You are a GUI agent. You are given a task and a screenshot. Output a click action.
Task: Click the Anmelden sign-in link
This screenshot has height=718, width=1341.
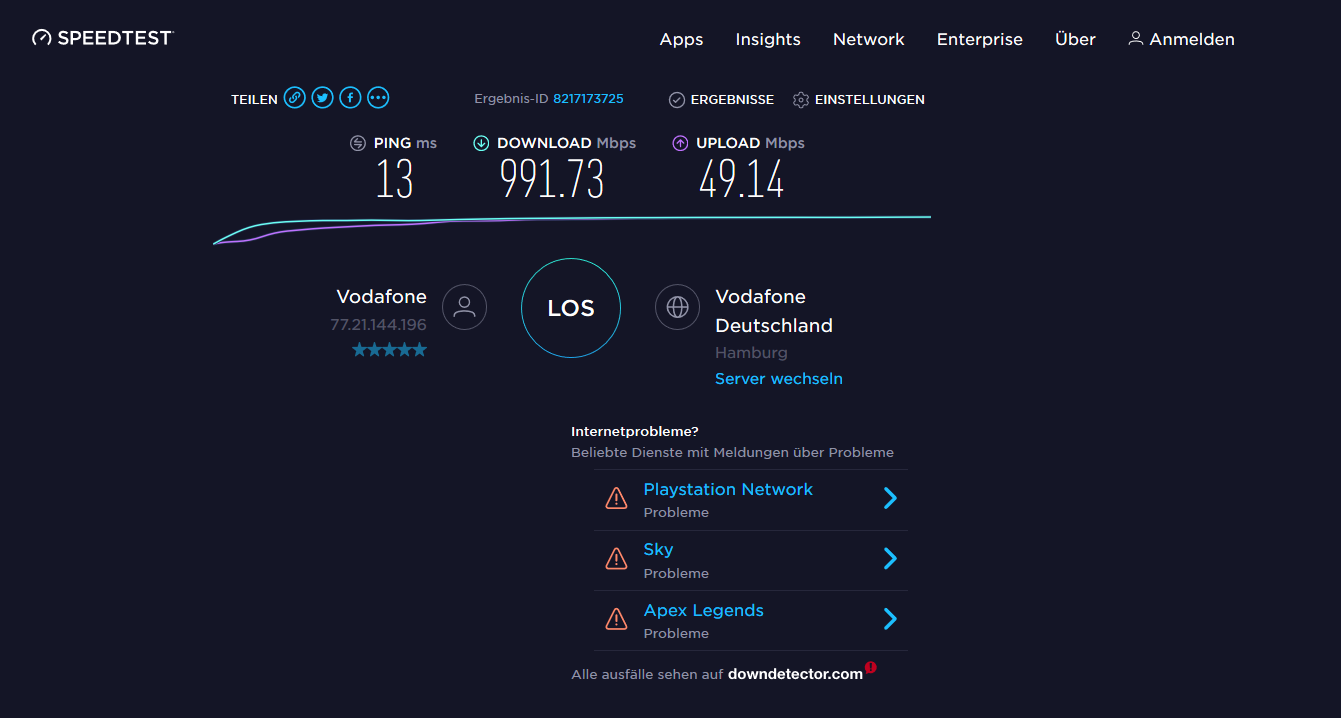click(1181, 39)
